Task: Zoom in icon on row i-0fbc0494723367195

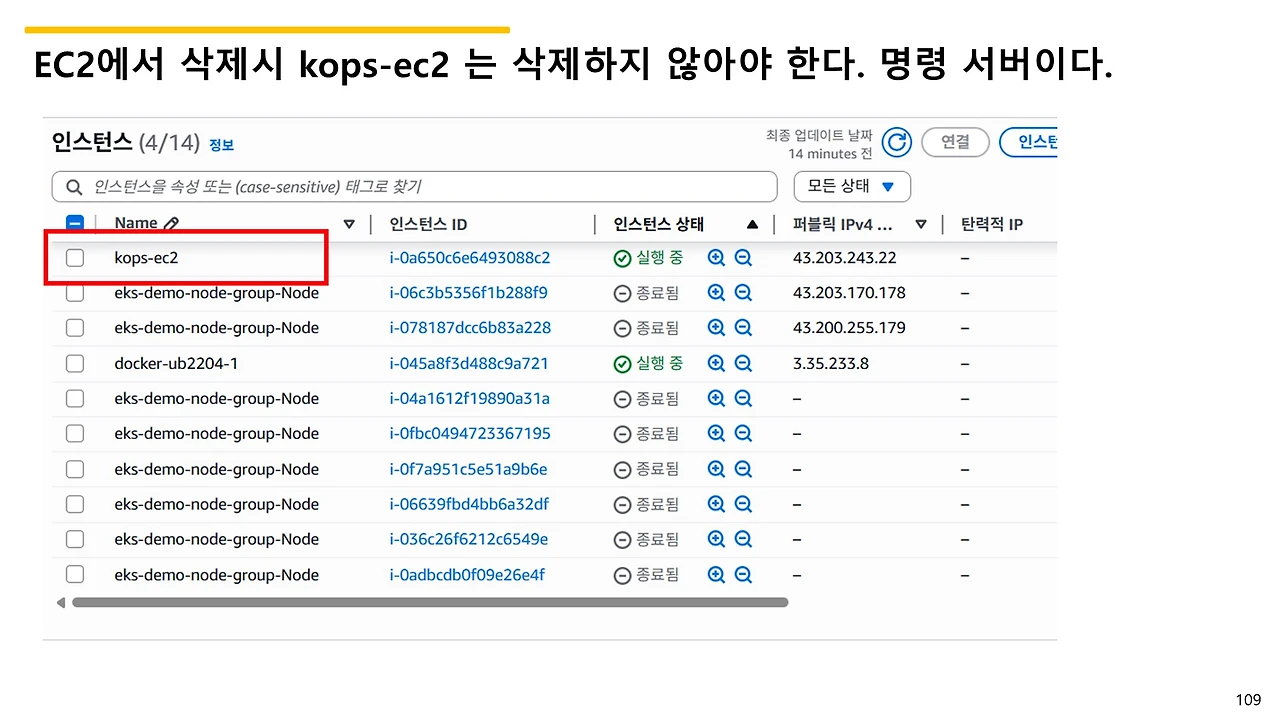Action: coord(716,434)
